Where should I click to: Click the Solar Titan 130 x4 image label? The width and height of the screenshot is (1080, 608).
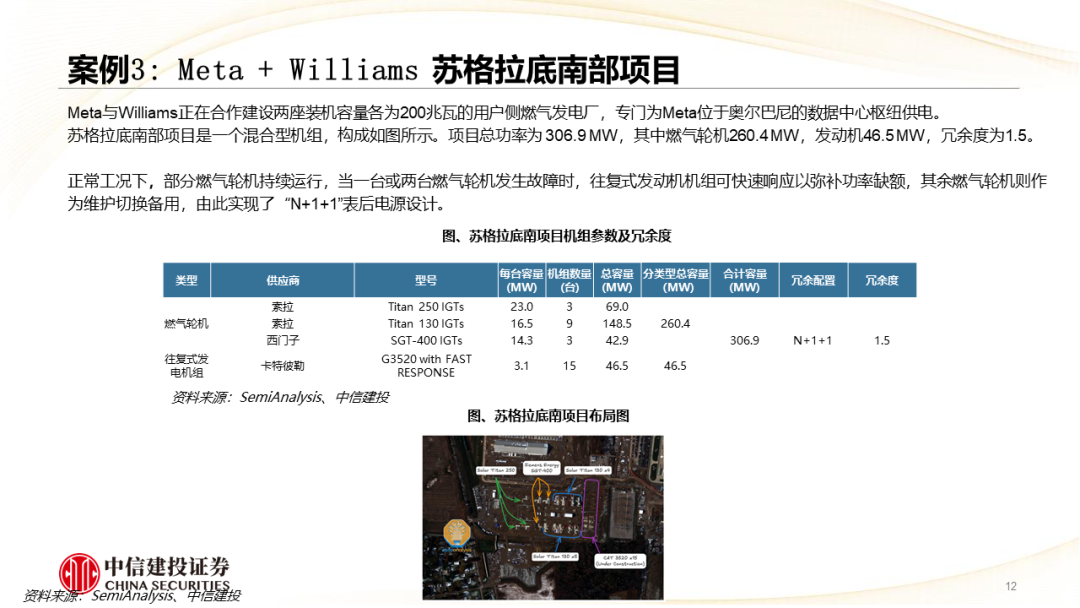pos(588,470)
